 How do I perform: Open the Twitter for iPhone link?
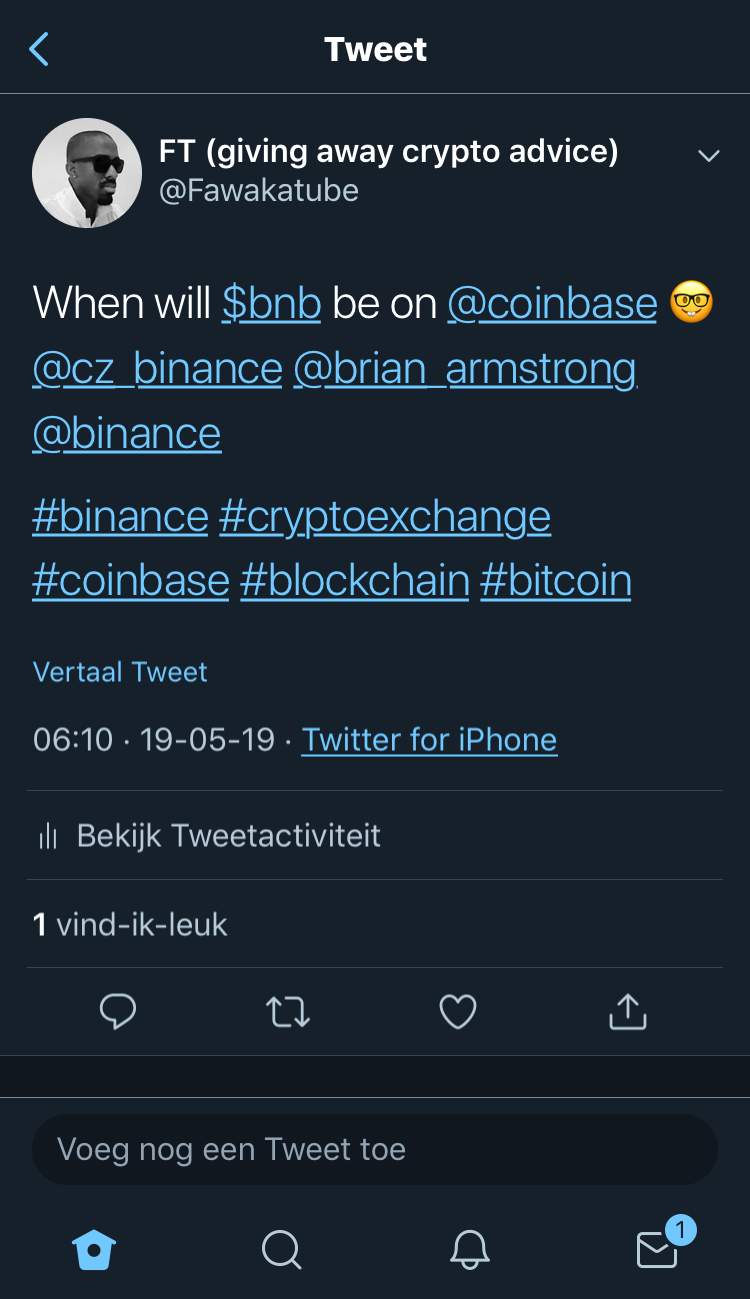point(429,740)
